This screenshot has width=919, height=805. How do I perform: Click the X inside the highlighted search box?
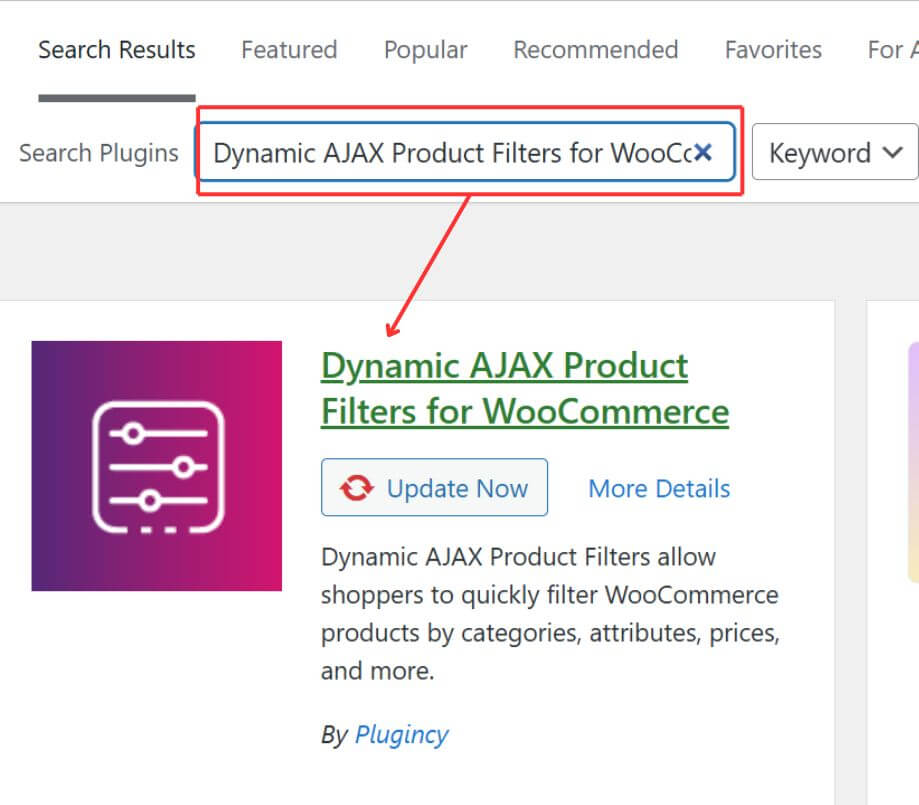click(703, 152)
